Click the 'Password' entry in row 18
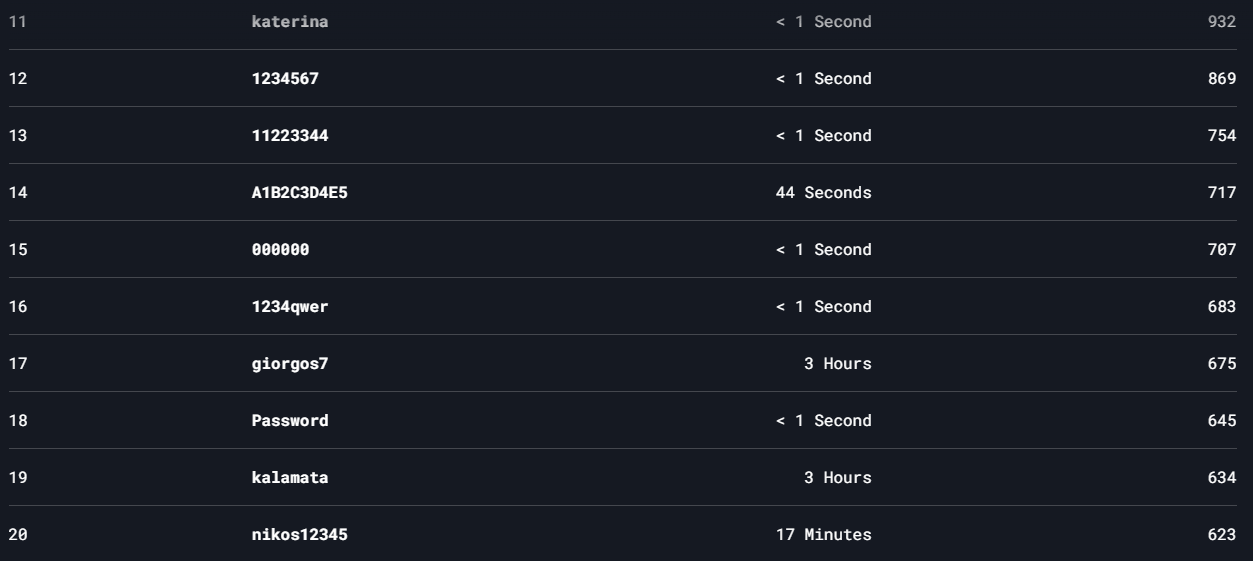1253x561 pixels. [289, 420]
